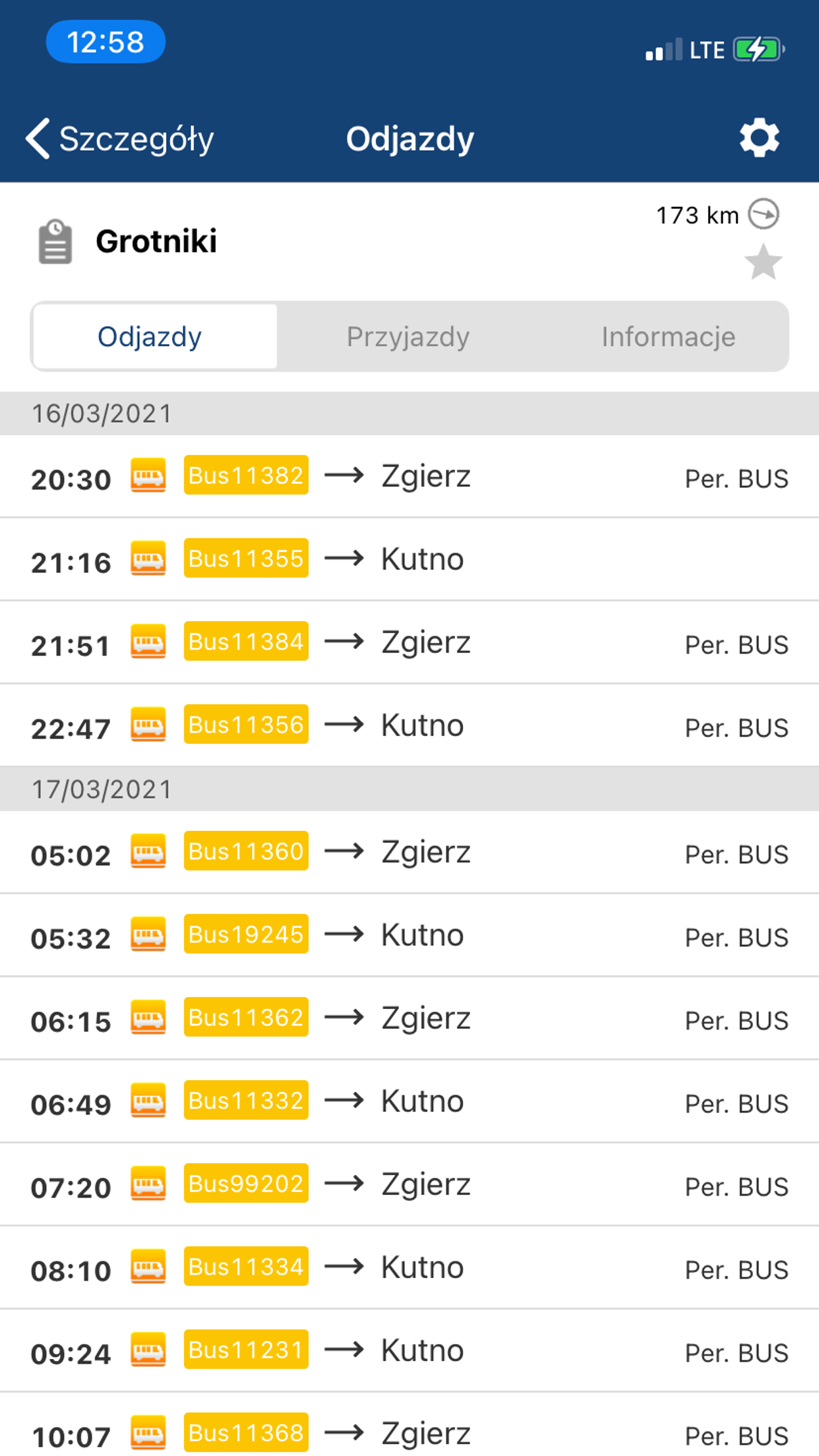
Task: Tap the bus icon on the 05:02 departure
Action: pos(148,851)
